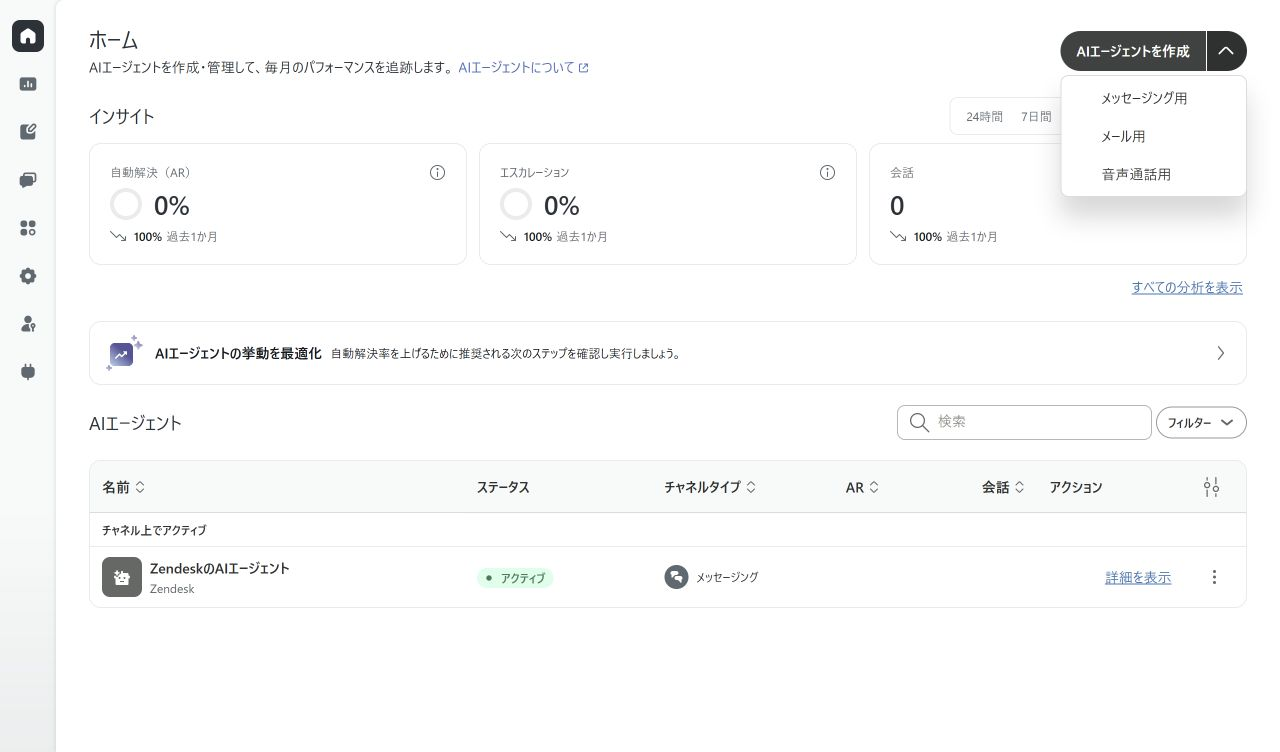Click the 会話 insight card value 0
The width and height of the screenshot is (1280, 752).
pyautogui.click(x=897, y=206)
